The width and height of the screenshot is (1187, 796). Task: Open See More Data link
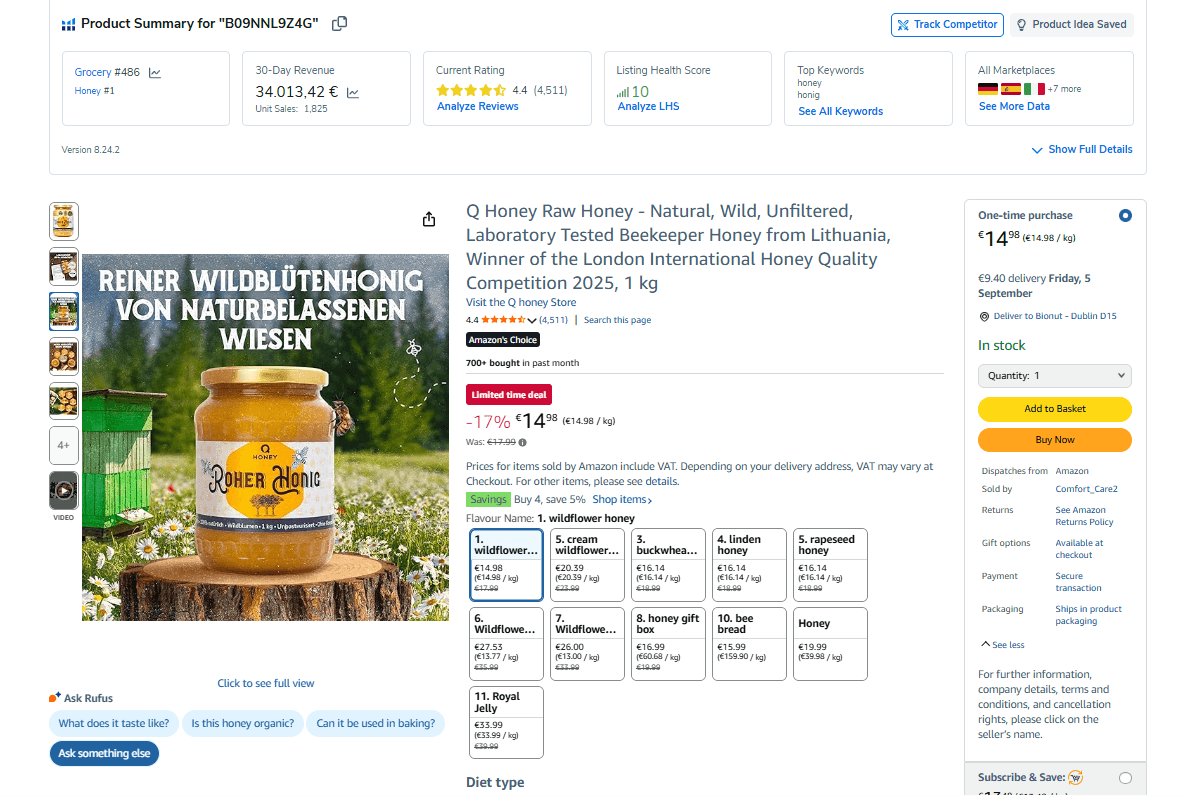coord(1014,107)
